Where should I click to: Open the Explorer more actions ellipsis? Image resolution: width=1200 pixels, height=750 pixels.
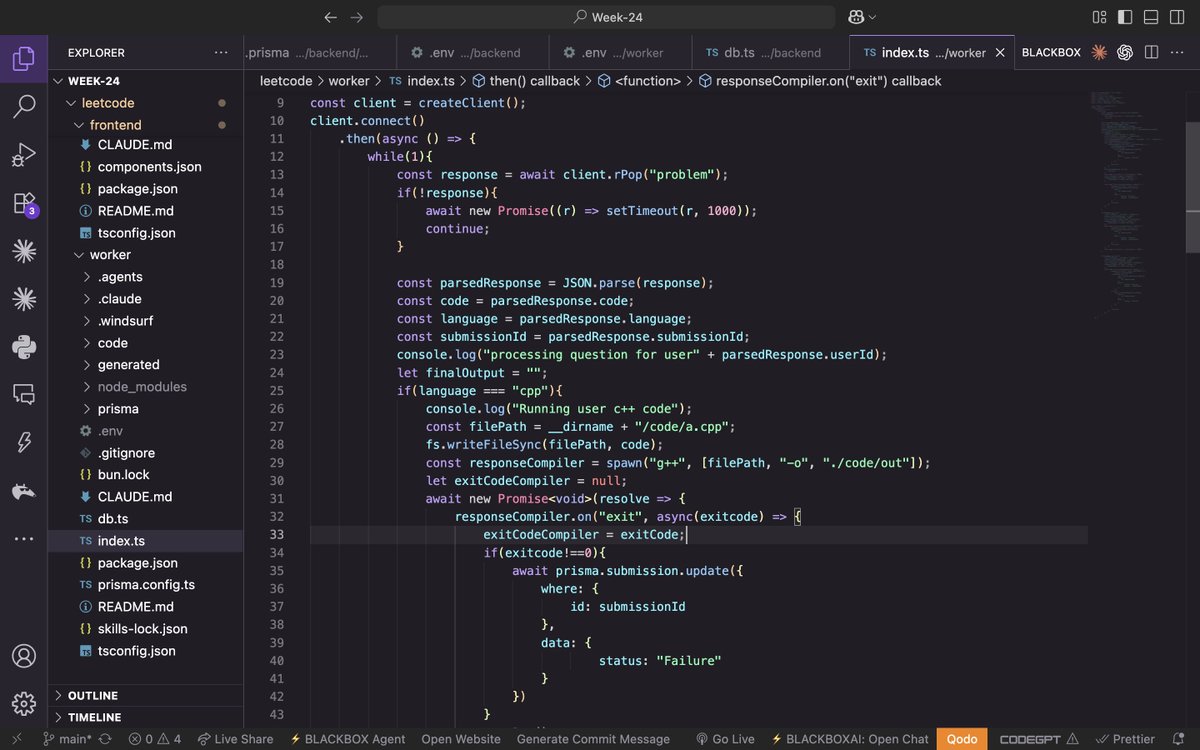point(221,53)
